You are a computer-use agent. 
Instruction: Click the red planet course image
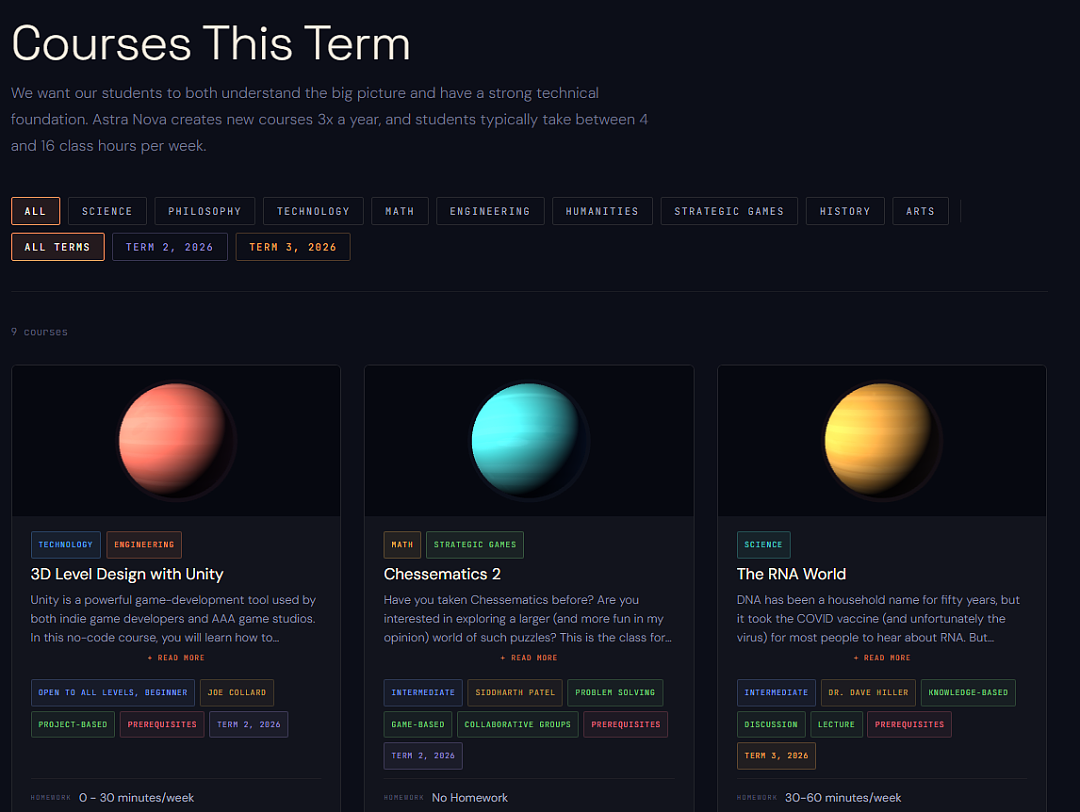tap(176, 441)
